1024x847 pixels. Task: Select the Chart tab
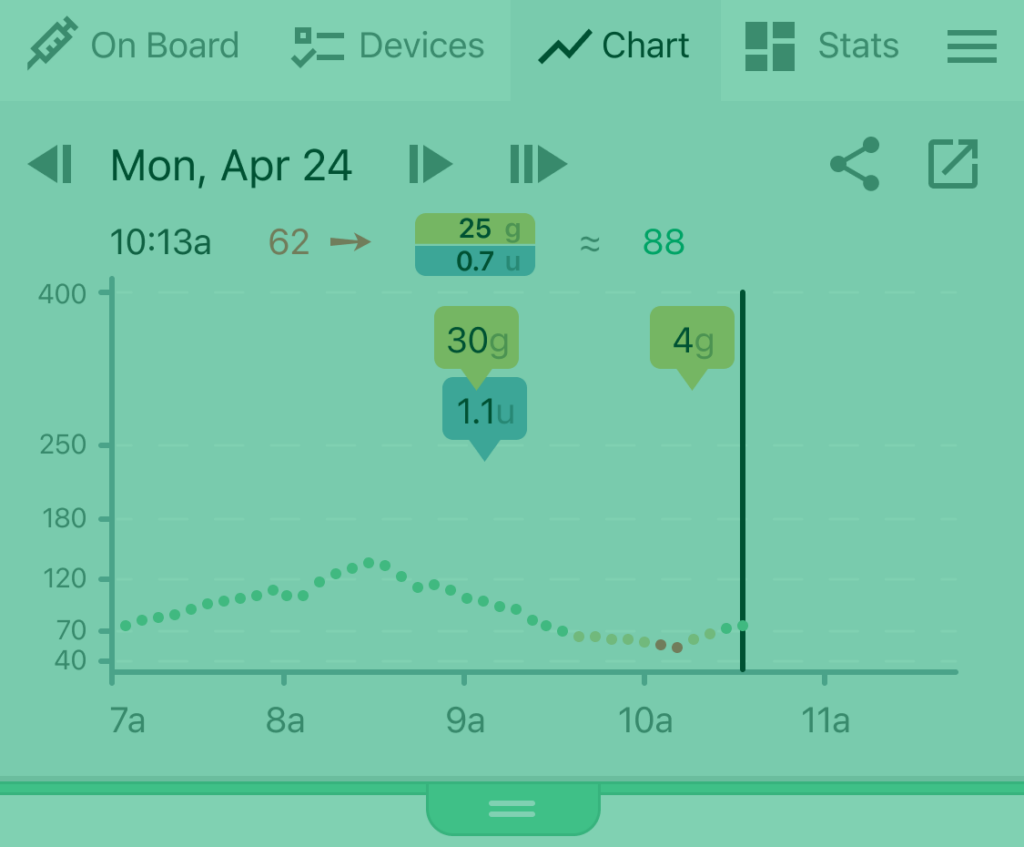click(x=615, y=46)
